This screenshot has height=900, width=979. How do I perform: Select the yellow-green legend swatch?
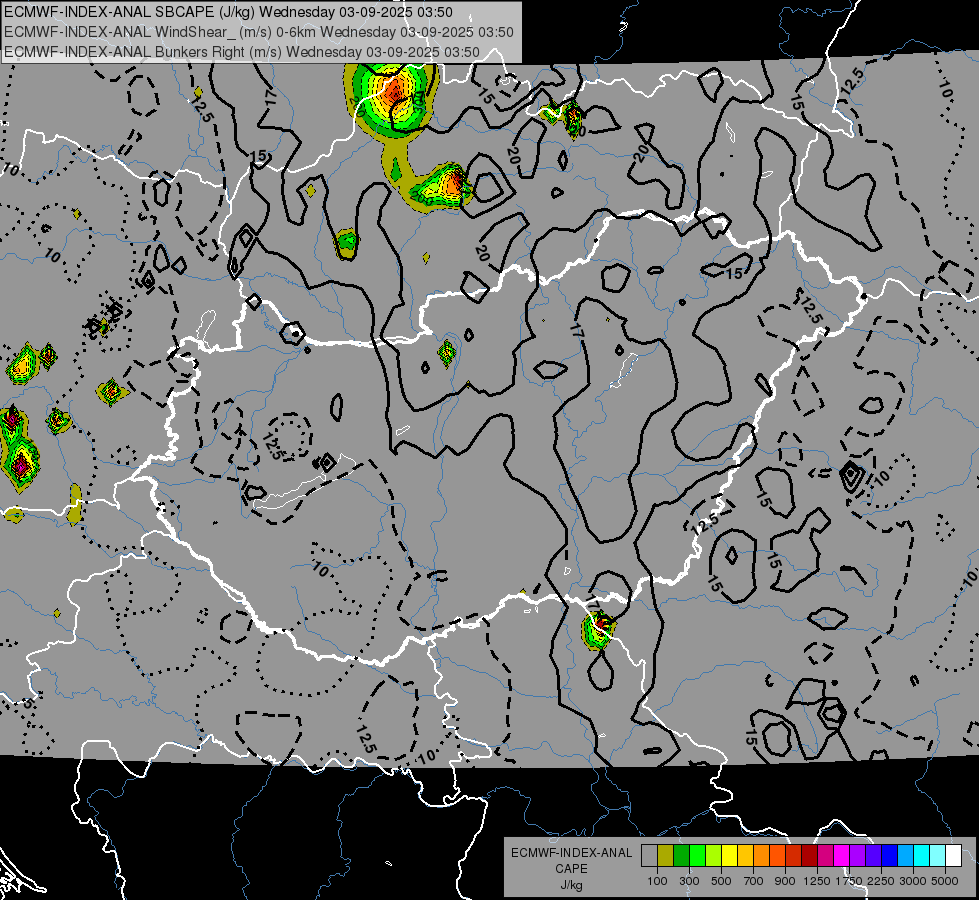(x=713, y=855)
